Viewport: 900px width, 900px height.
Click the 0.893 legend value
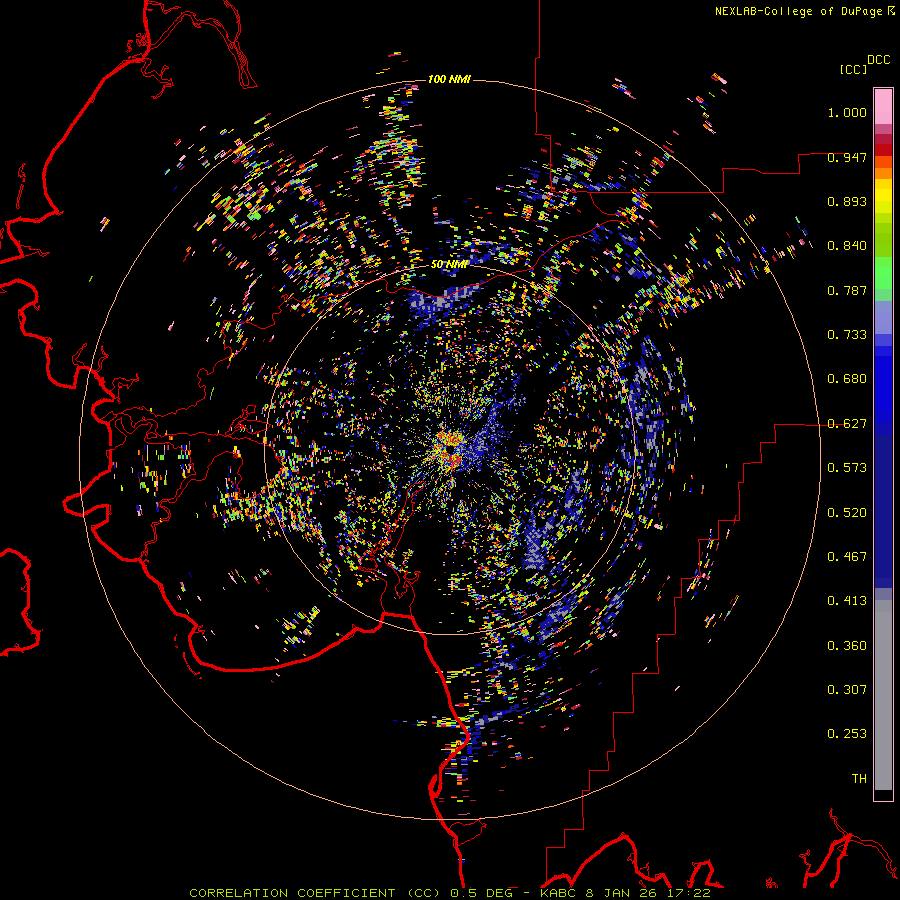pos(847,201)
